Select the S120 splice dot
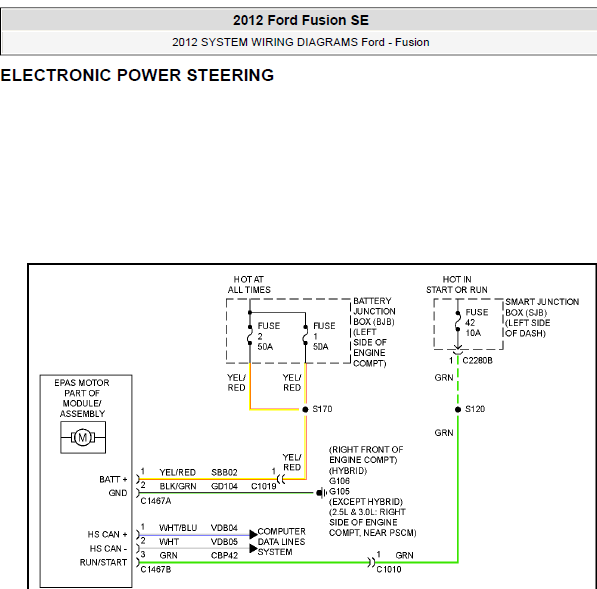The width and height of the screenshot is (597, 589). pos(458,409)
